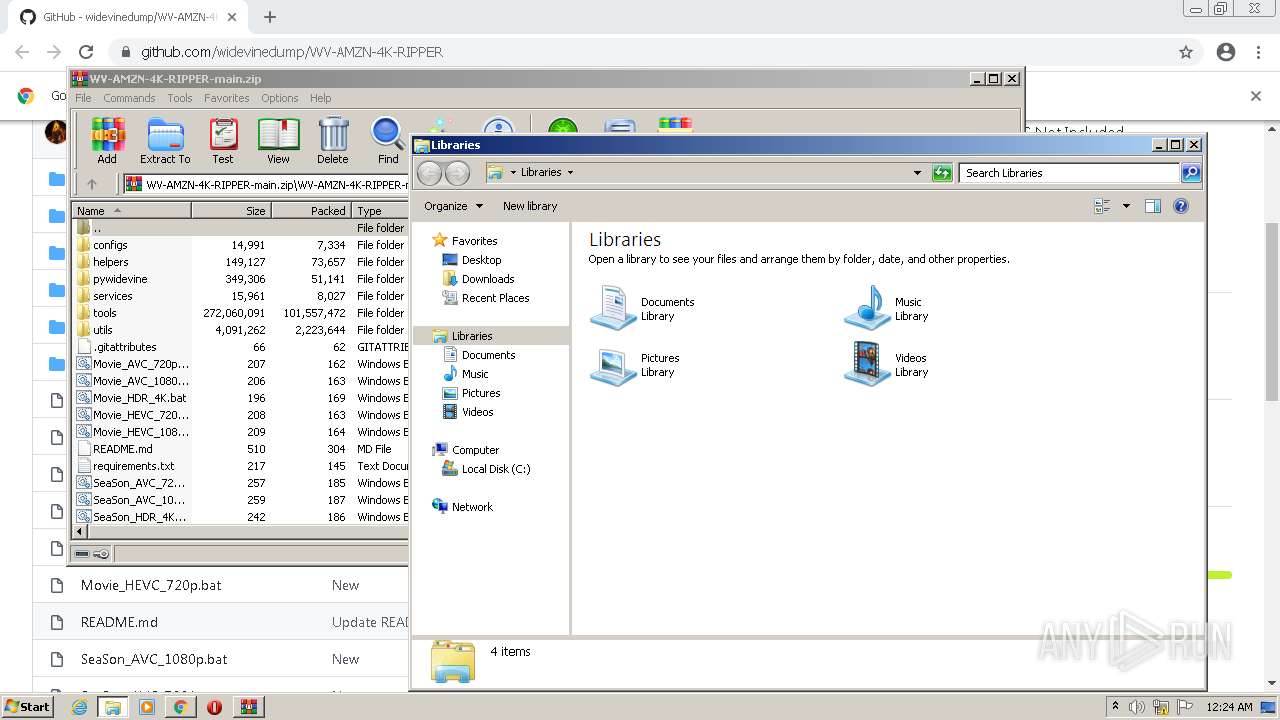
Task: Open Help in the Libraries window
Action: [1181, 206]
